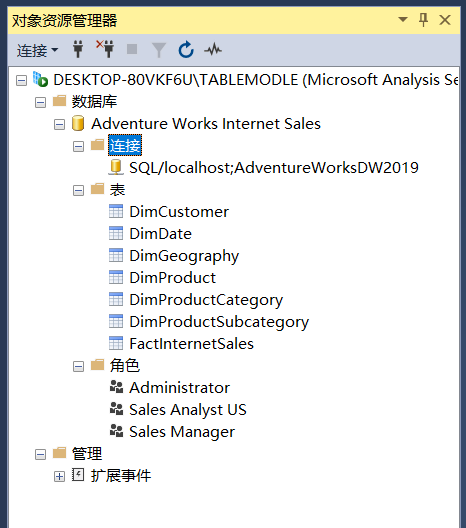Image resolution: width=466 pixels, height=528 pixels.
Task: Select the DimCustomer table name
Action: tap(179, 212)
